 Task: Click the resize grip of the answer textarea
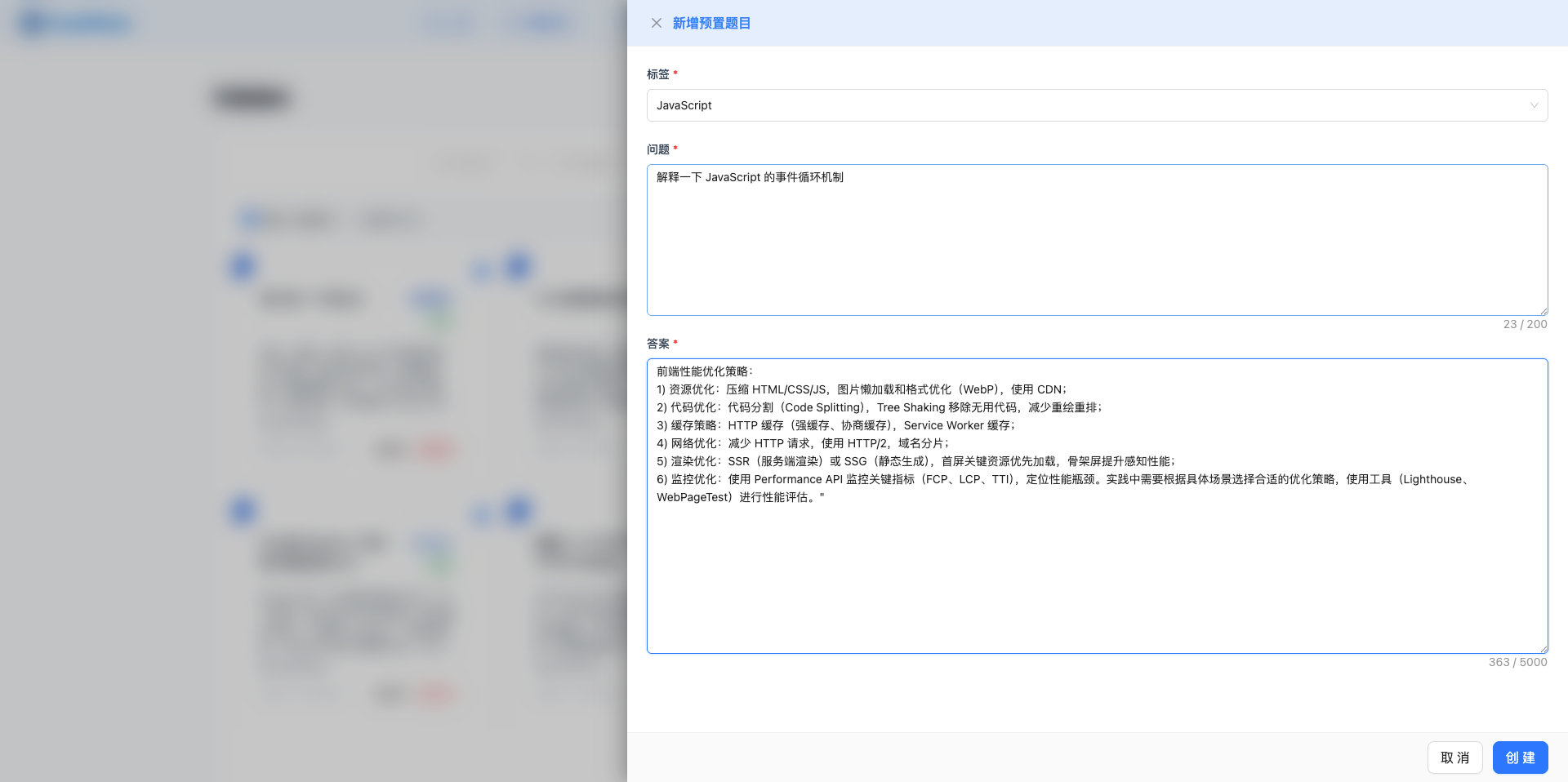coord(1543,648)
